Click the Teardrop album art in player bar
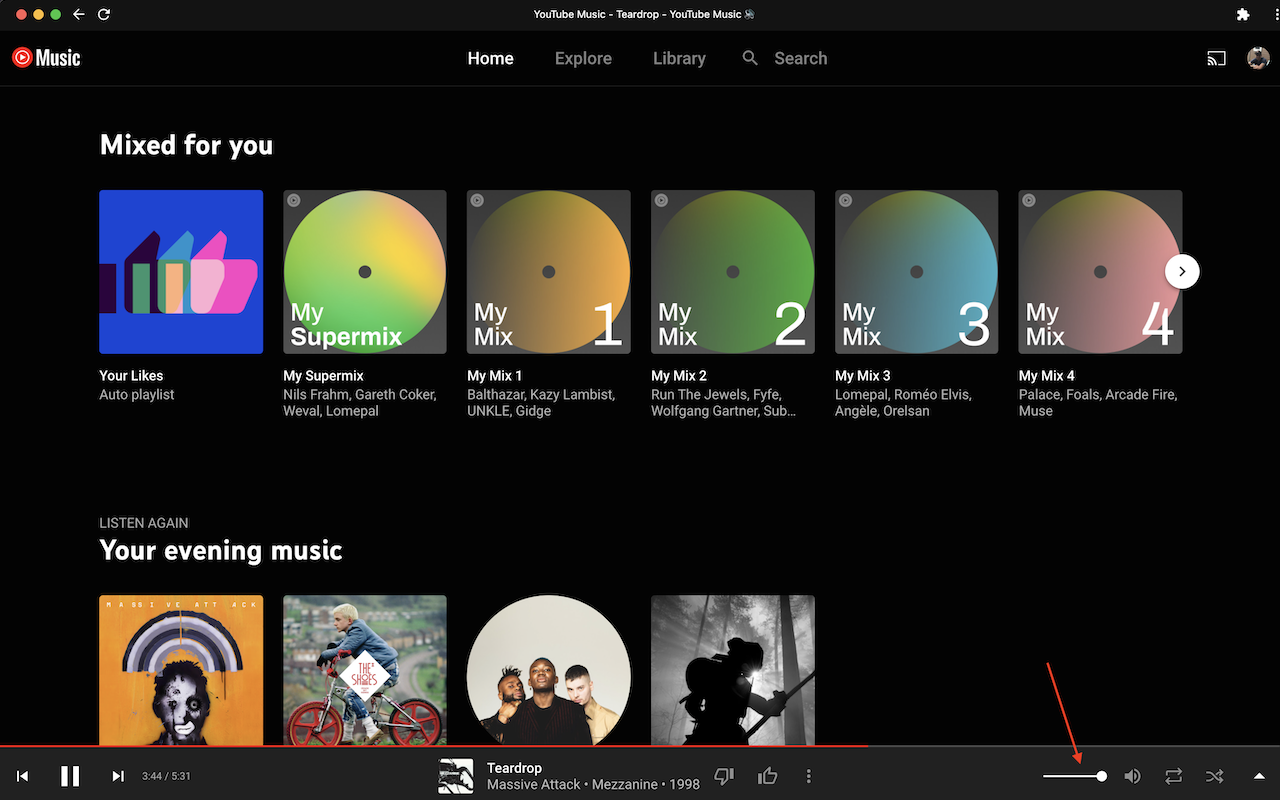 pyautogui.click(x=456, y=776)
